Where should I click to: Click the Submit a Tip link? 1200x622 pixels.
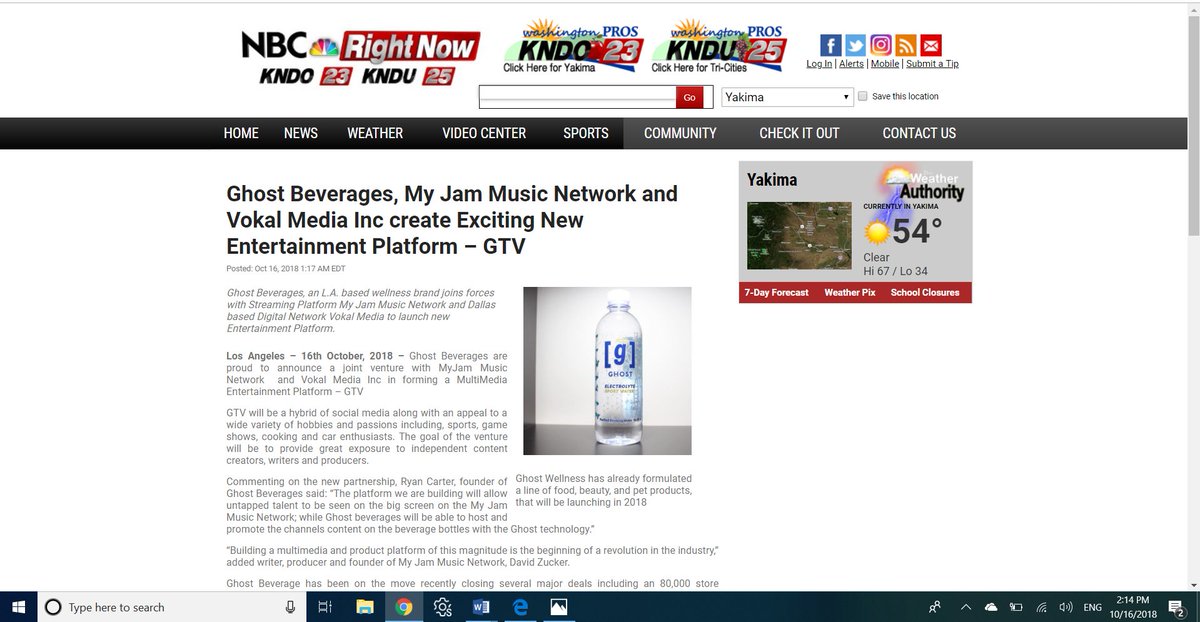point(932,64)
